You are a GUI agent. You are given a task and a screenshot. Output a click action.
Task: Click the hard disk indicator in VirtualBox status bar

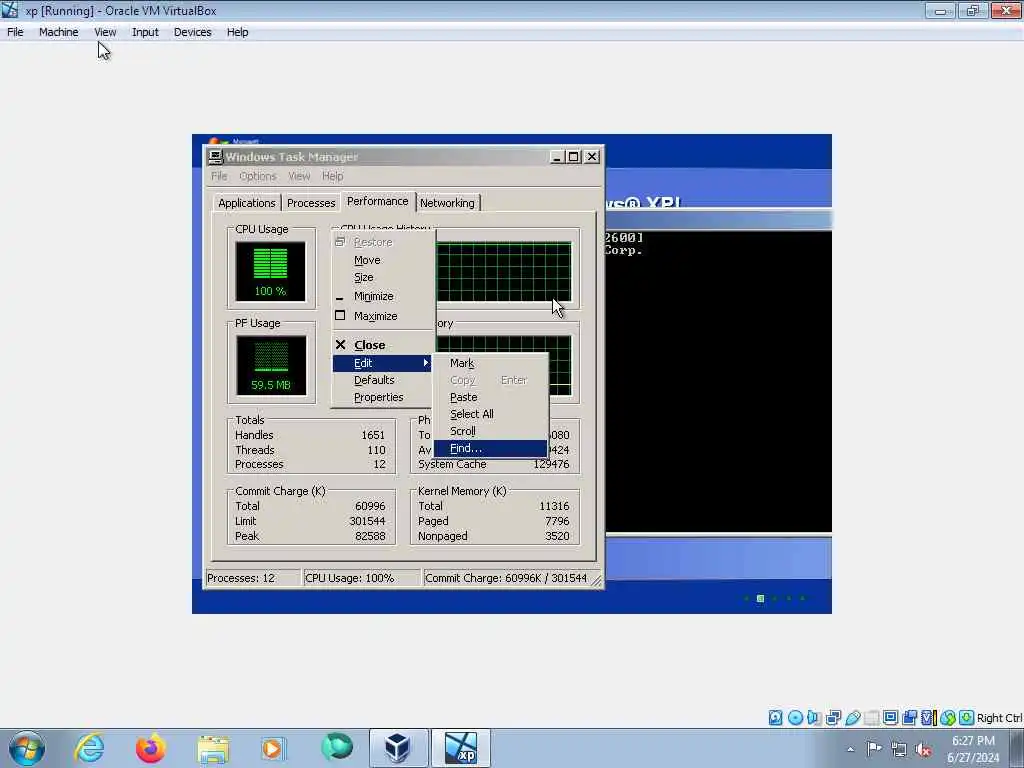tap(775, 718)
